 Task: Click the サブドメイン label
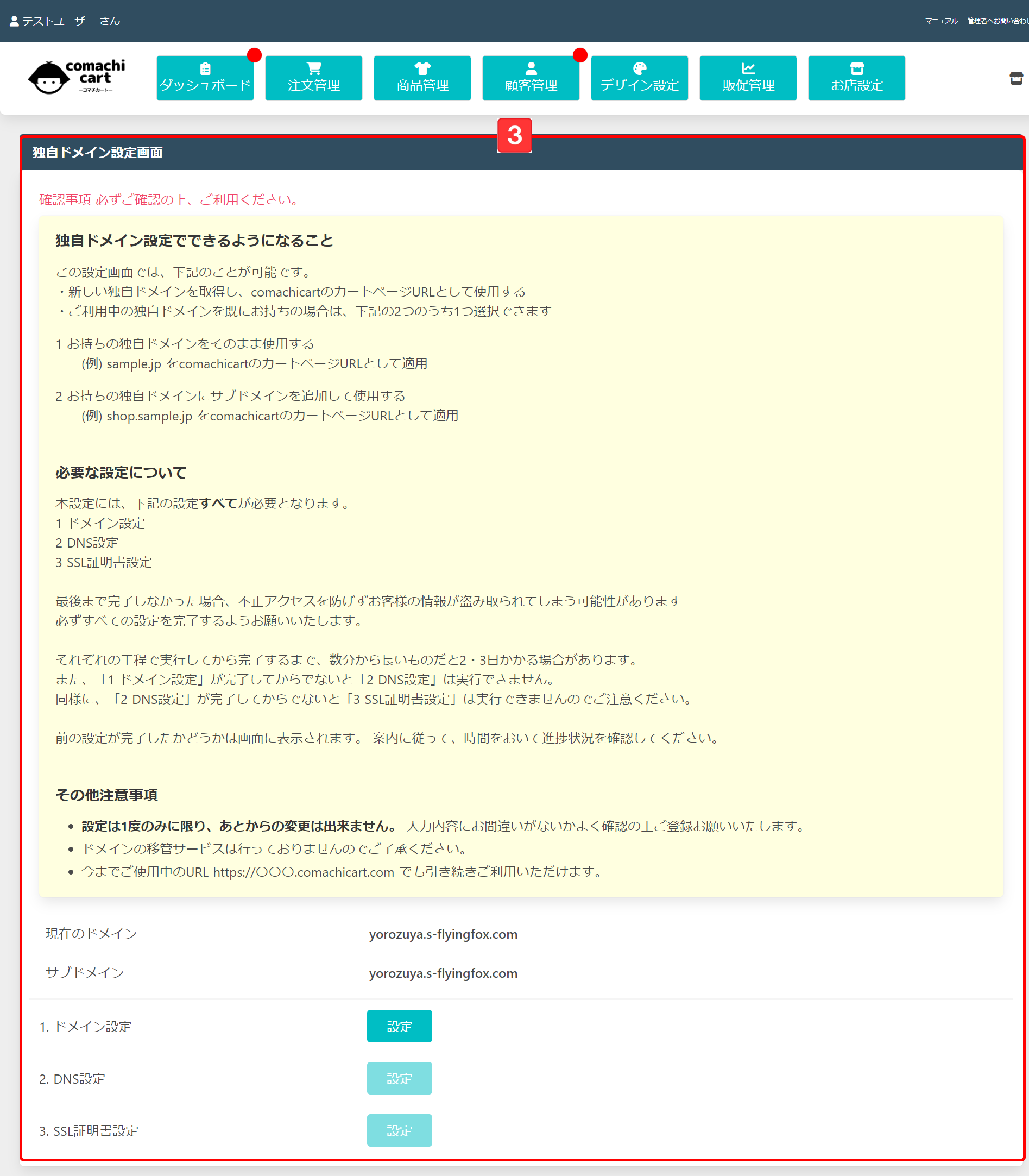point(85,973)
